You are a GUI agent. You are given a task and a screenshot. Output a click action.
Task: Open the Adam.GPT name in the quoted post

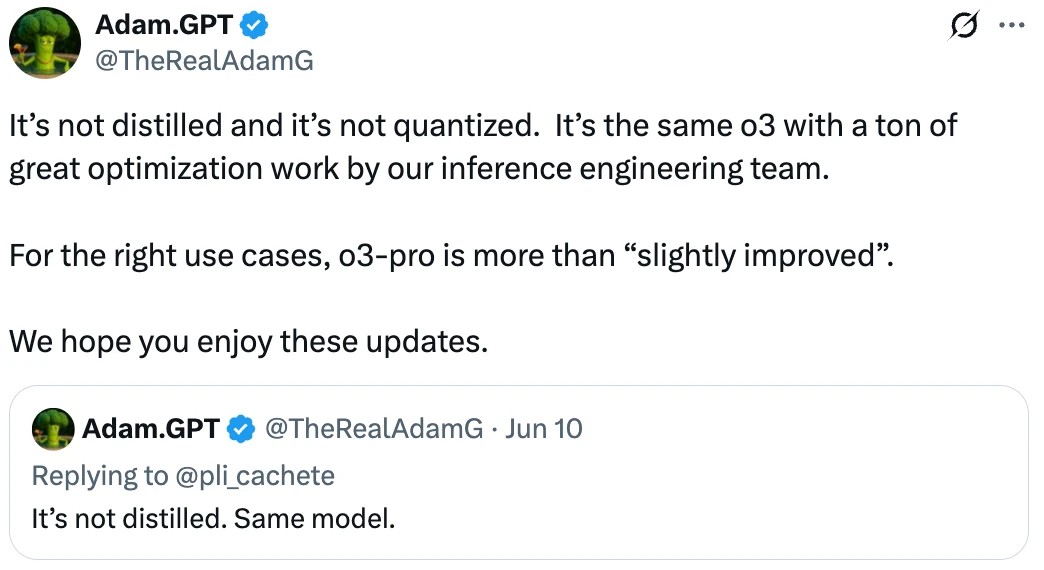pyautogui.click(x=150, y=428)
